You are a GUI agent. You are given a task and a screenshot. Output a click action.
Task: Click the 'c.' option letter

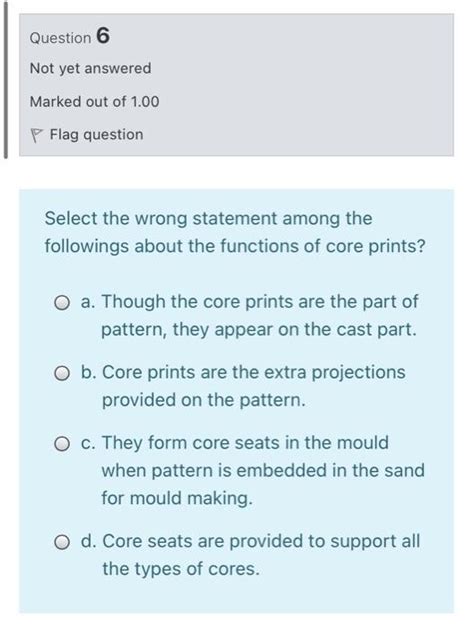point(88,444)
